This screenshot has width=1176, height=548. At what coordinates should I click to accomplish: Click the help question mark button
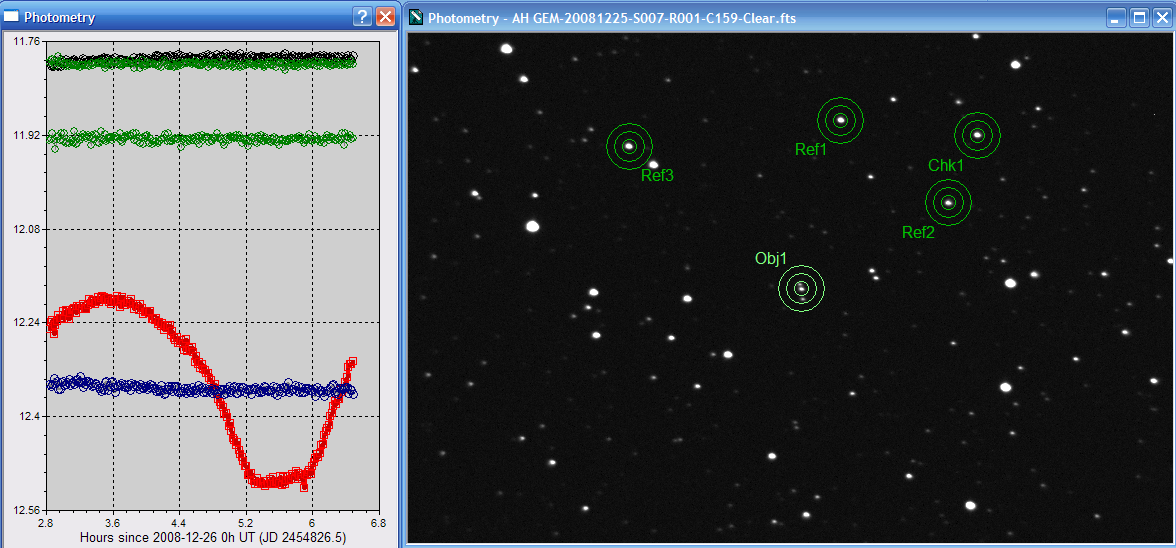[363, 17]
